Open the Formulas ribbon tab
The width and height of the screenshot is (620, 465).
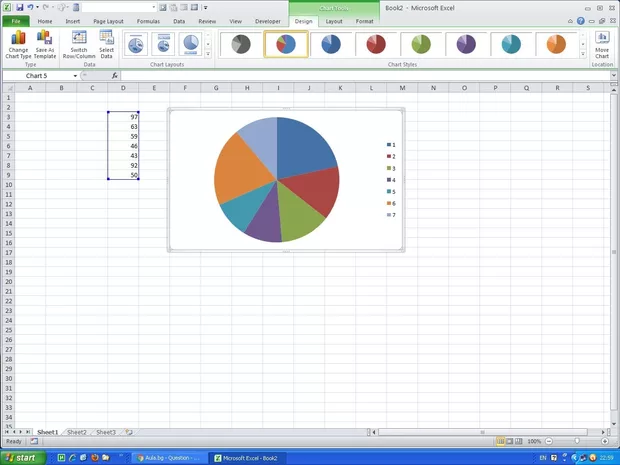click(x=147, y=21)
